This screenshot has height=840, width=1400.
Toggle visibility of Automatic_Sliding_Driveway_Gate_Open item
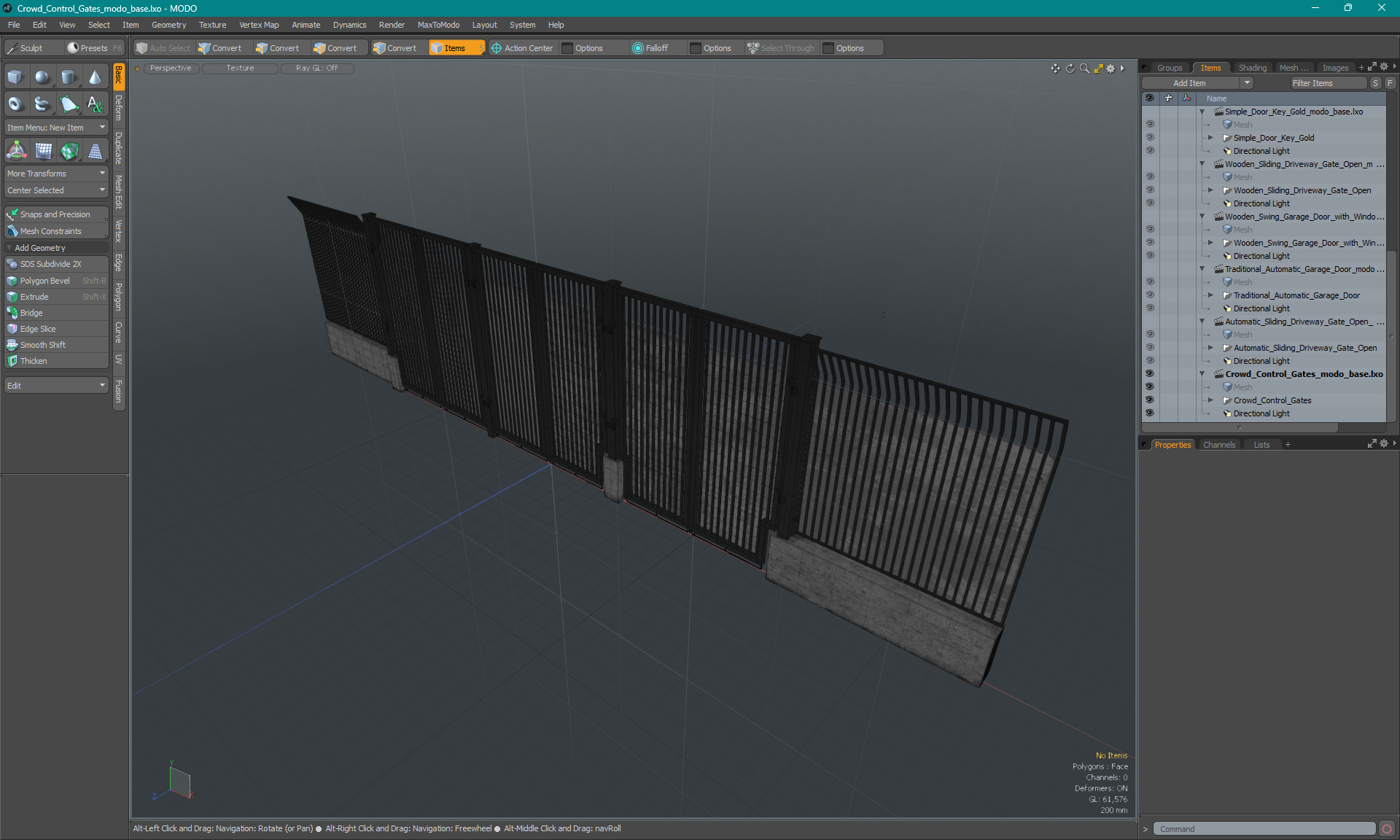[1149, 348]
